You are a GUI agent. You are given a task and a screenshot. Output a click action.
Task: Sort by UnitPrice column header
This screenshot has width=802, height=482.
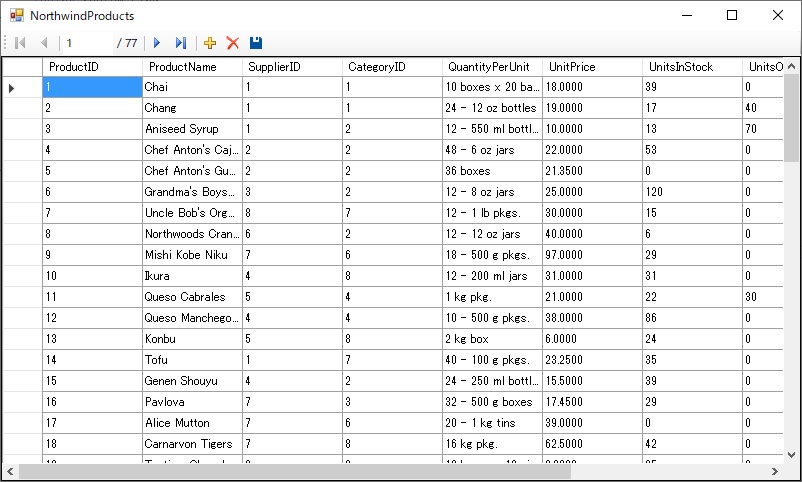tap(592, 67)
